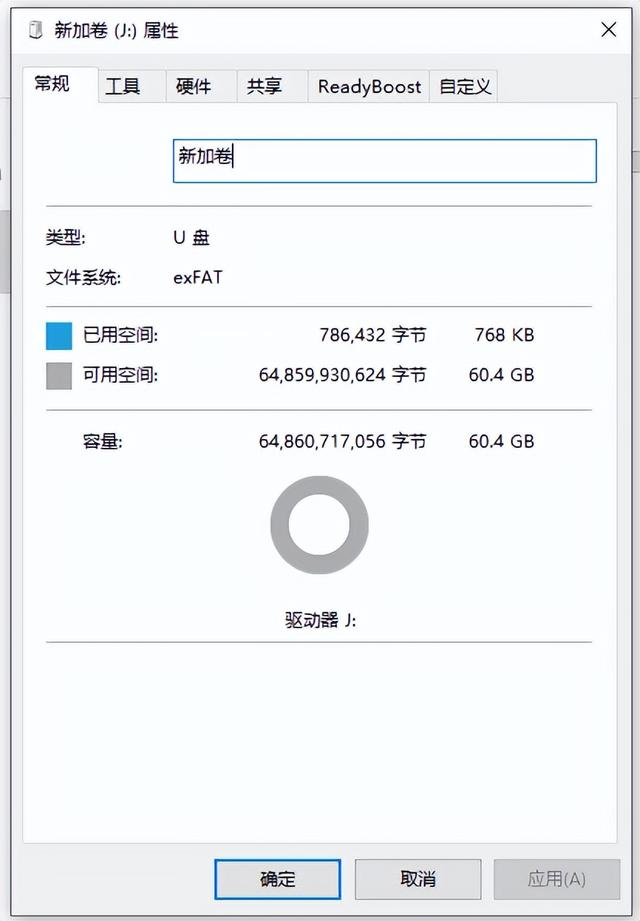Image resolution: width=640 pixels, height=921 pixels.
Task: Open the 工具 tab
Action: [132, 87]
